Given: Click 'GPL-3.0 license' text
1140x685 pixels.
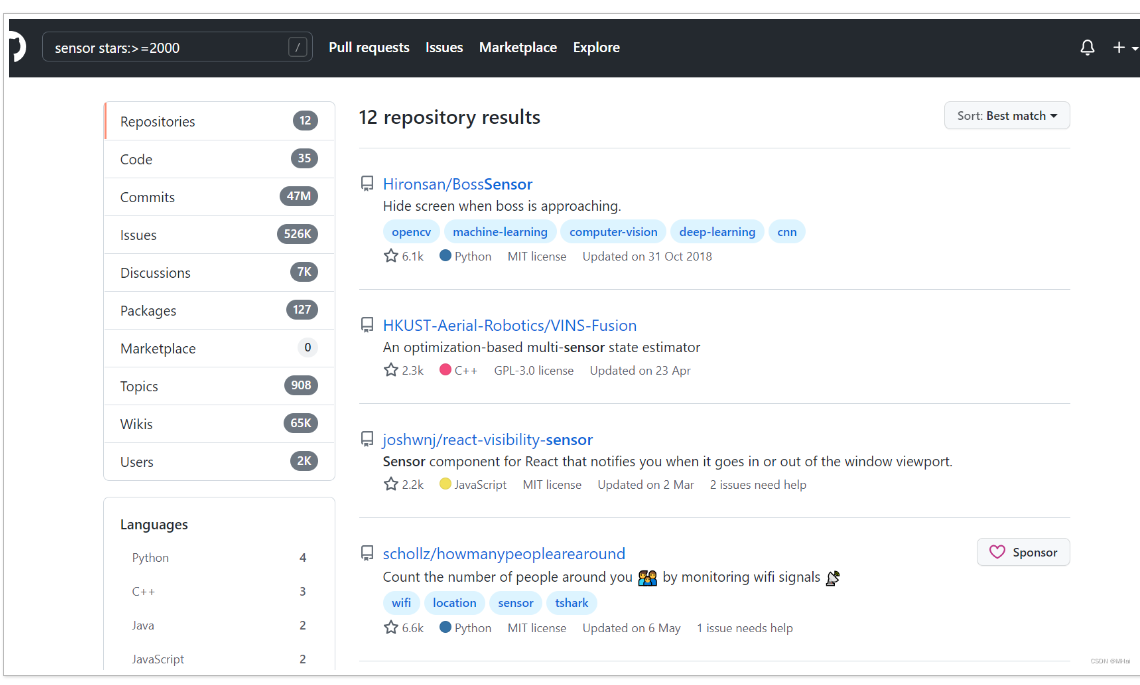Looking at the screenshot, I should (x=534, y=371).
